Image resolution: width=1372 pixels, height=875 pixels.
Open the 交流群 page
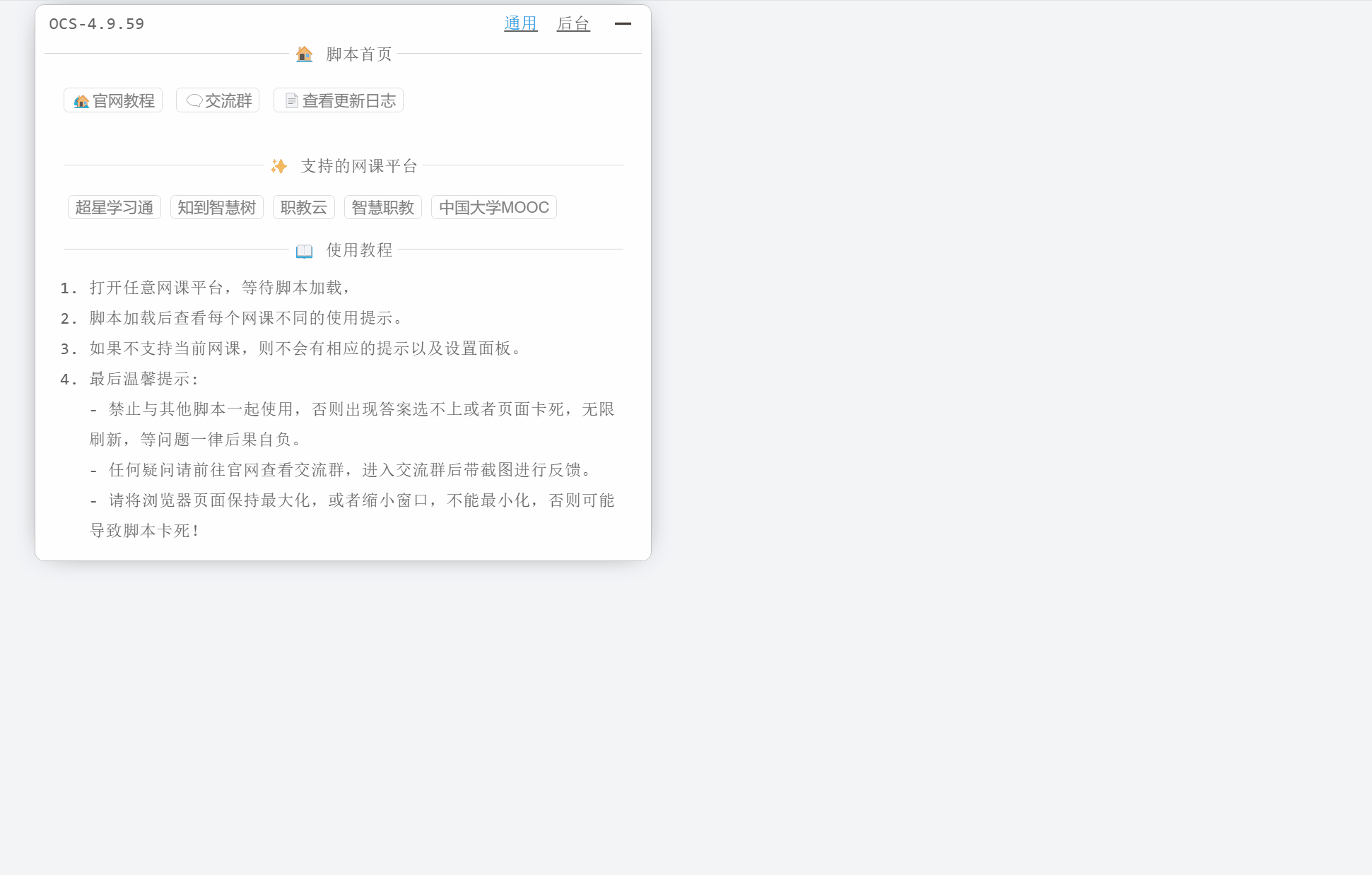tap(217, 100)
